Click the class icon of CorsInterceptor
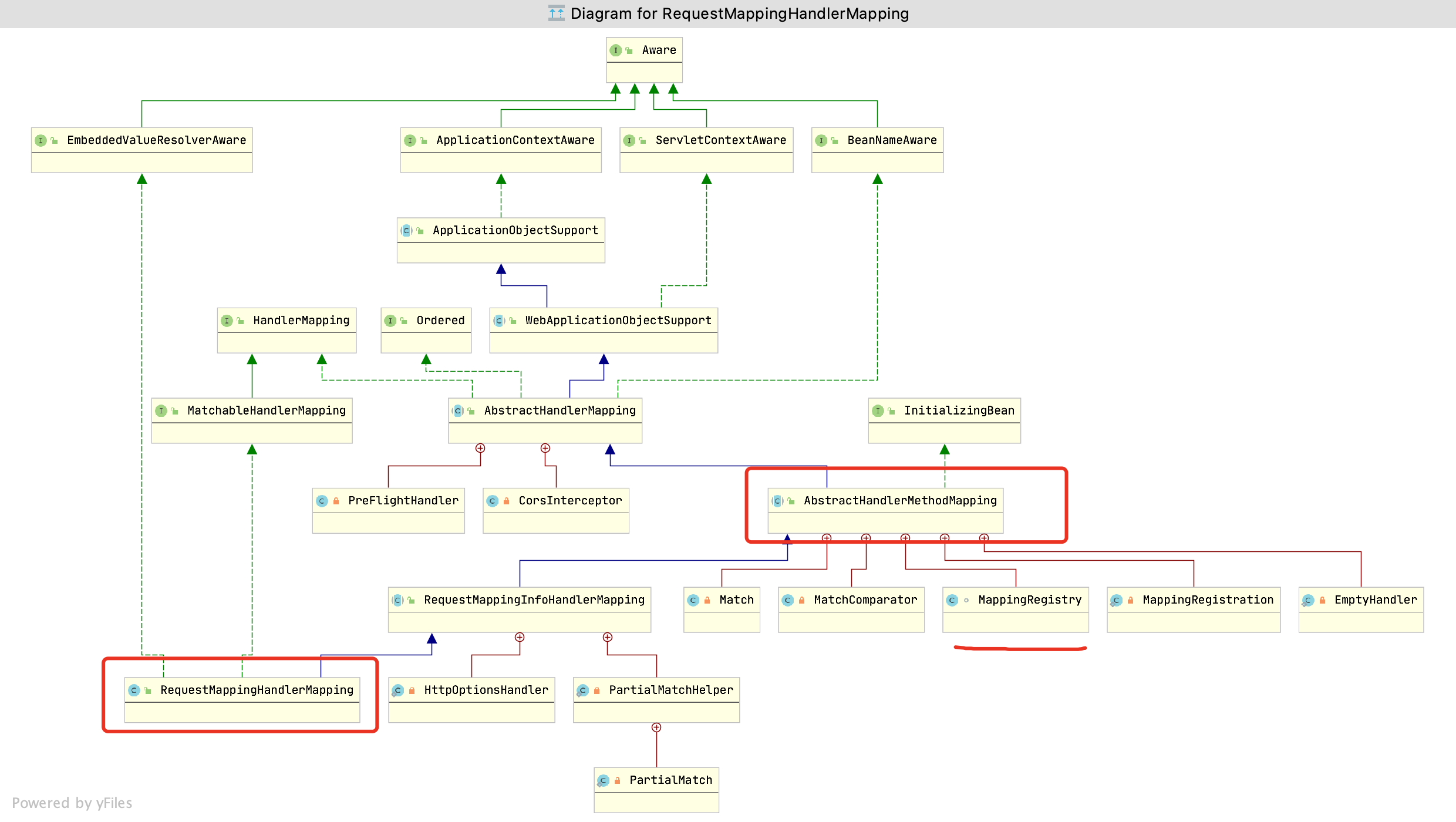Viewport: 1456px width, 822px height. pos(493,501)
